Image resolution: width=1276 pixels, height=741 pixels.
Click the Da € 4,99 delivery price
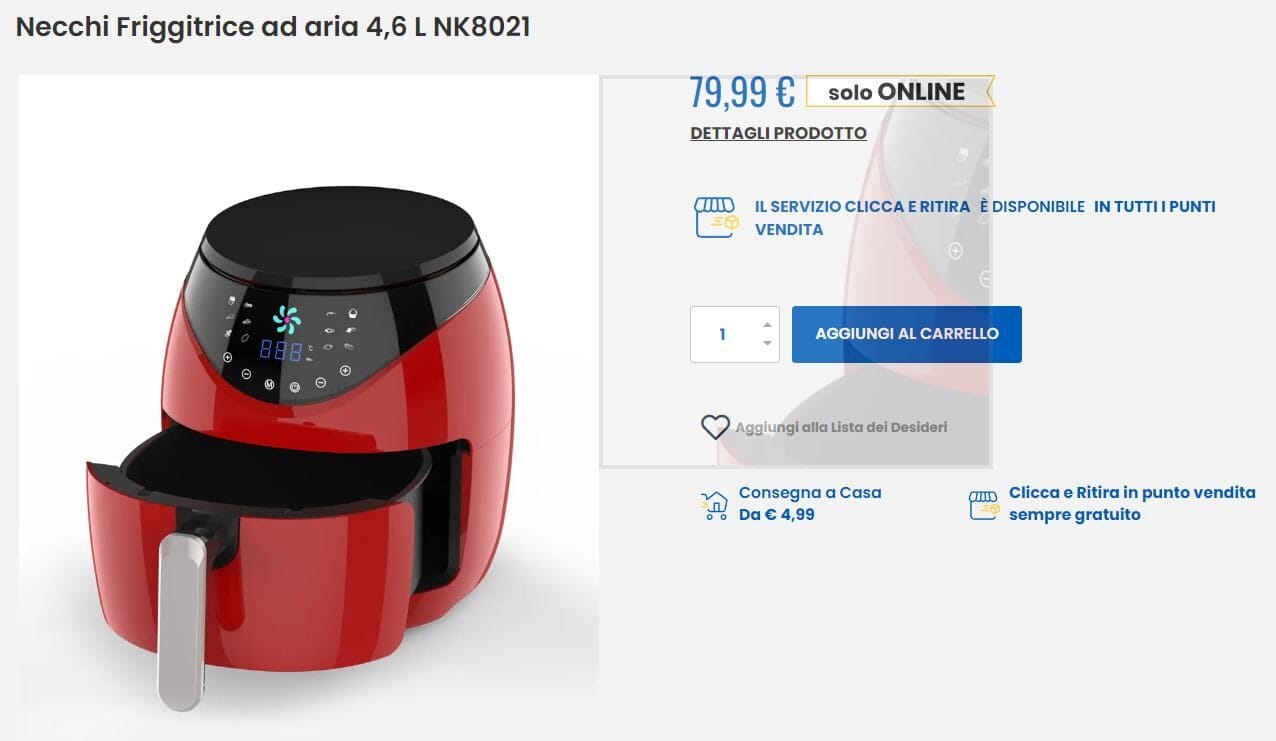tap(777, 515)
